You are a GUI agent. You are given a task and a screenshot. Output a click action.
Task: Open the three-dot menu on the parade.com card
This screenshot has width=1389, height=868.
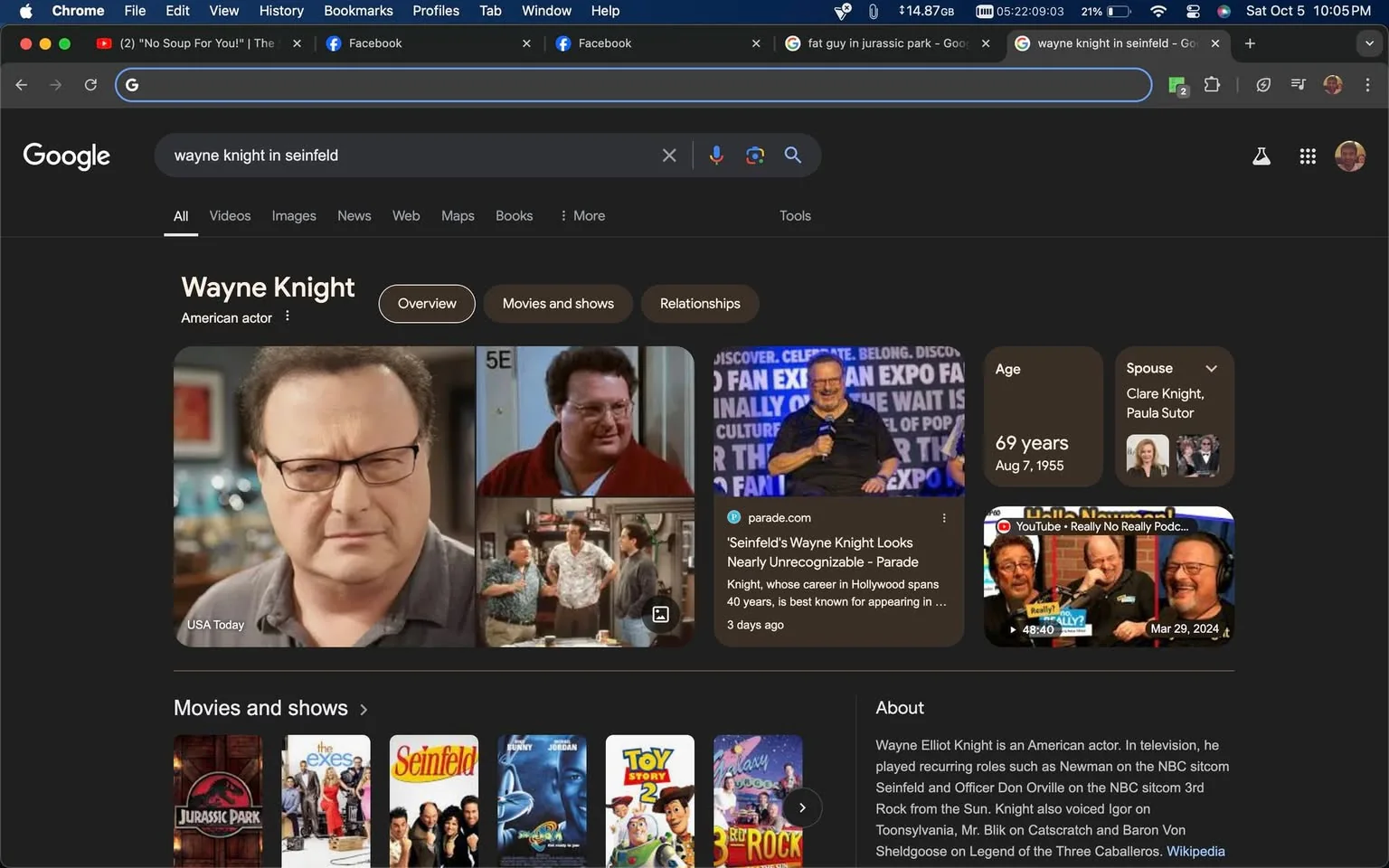coord(944,518)
